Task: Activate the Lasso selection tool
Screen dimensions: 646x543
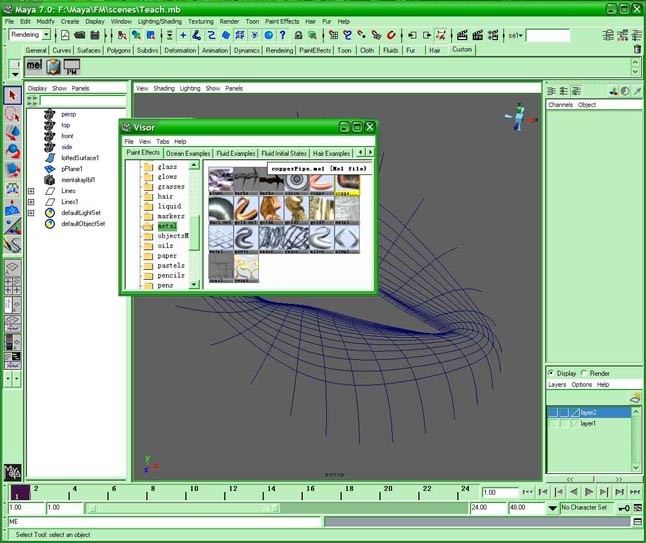Action: click(12, 114)
